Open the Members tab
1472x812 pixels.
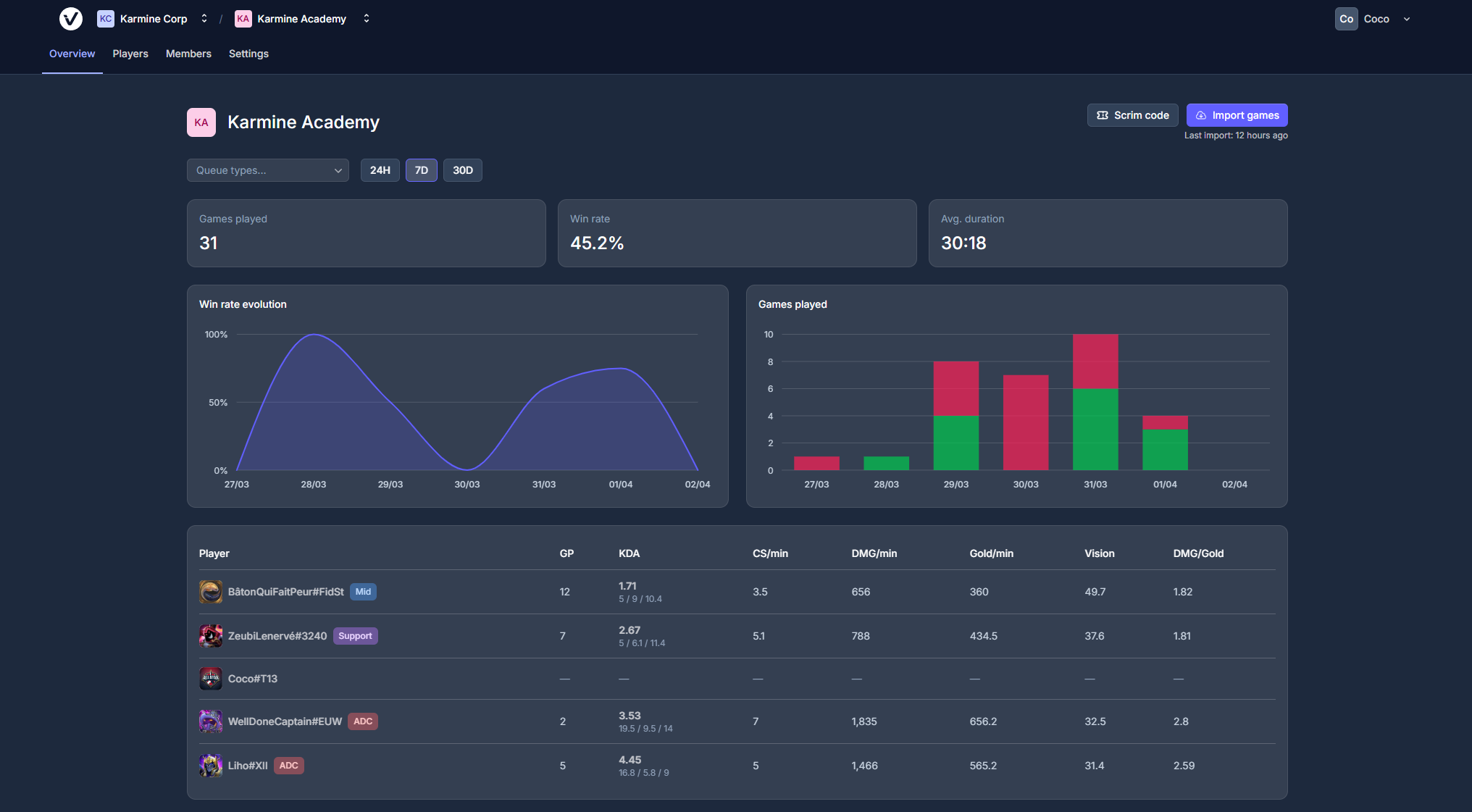tap(188, 53)
